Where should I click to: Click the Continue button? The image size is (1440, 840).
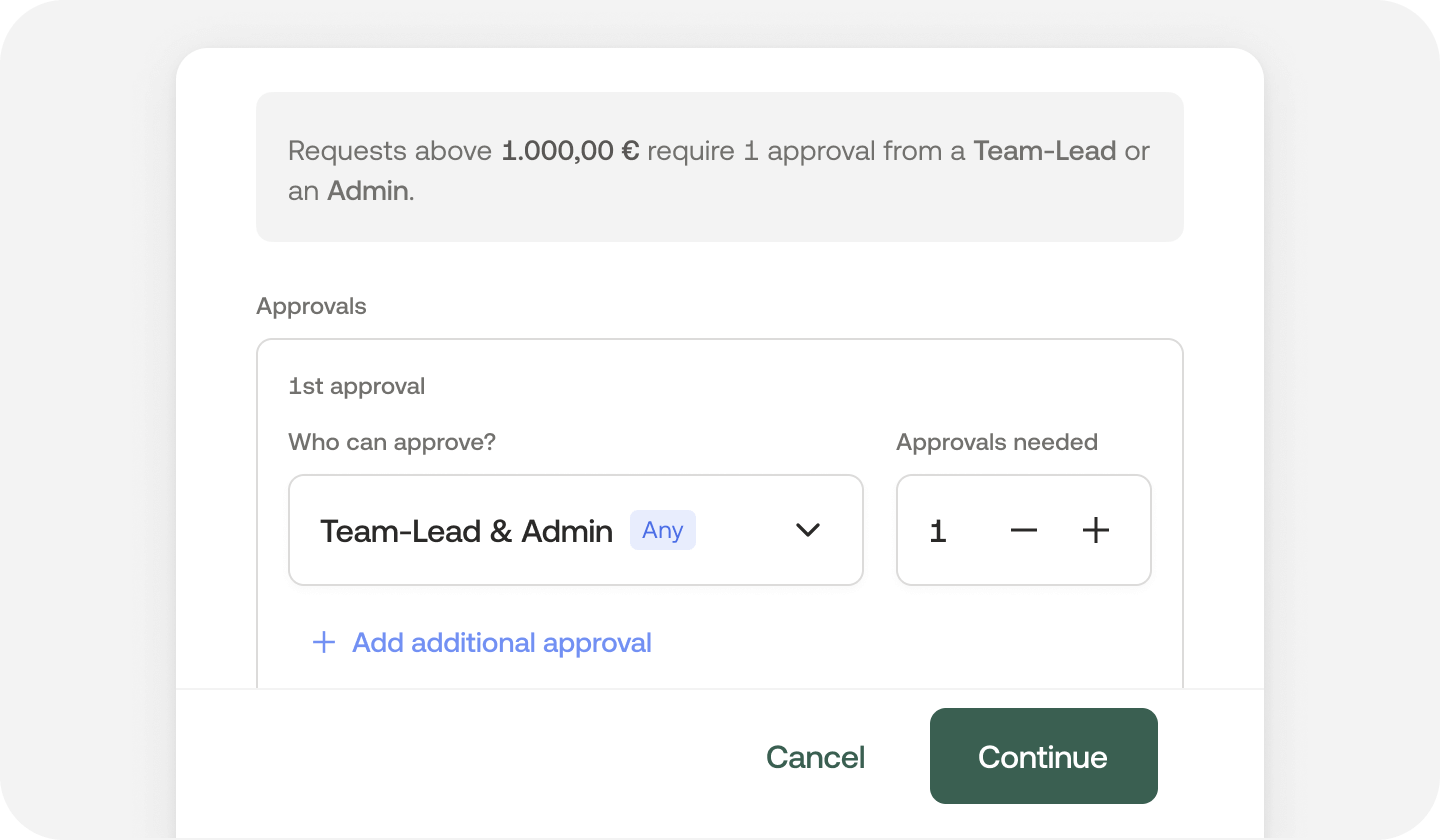pyautogui.click(x=1043, y=756)
